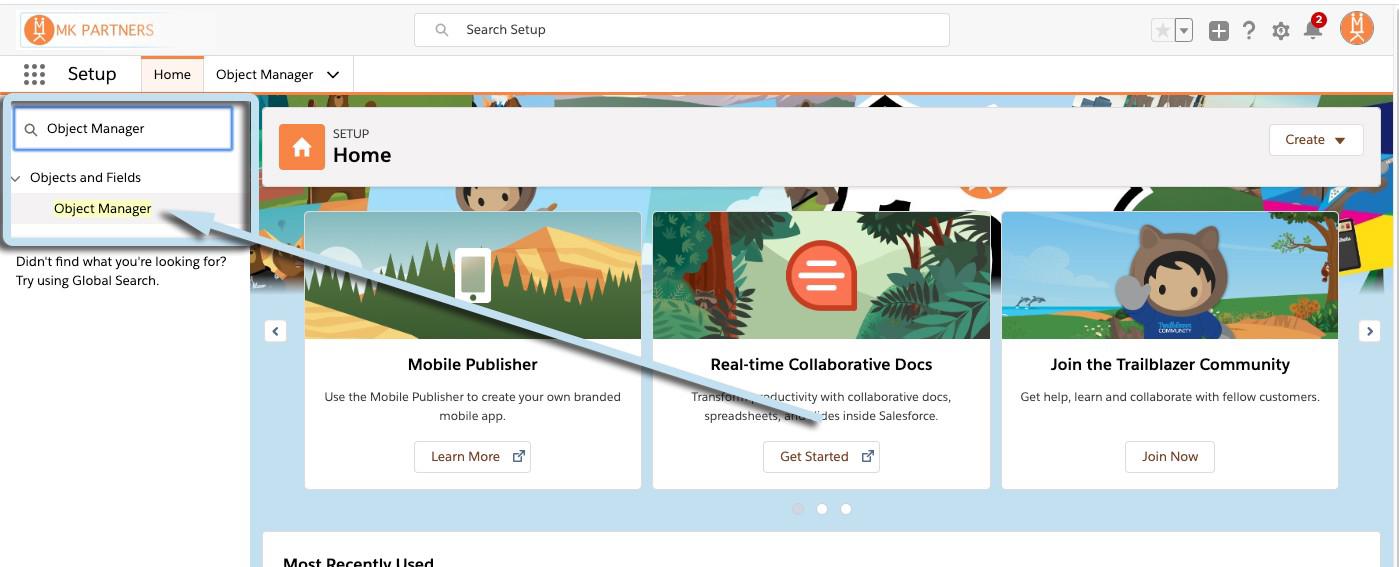
Task: Click the help question mark icon
Action: (1249, 31)
